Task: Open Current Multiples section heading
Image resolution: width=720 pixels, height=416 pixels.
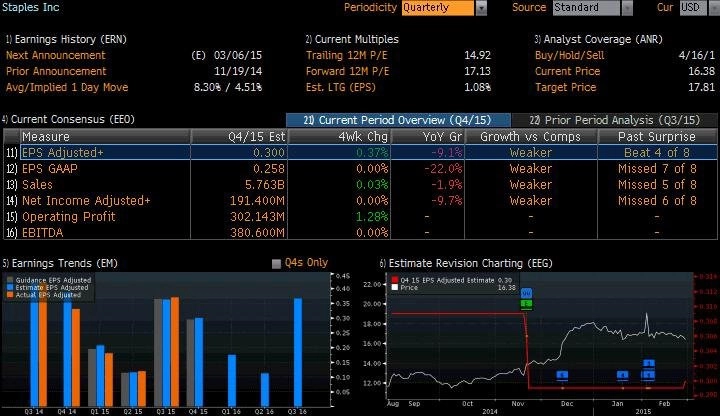Action: pyautogui.click(x=352, y=39)
